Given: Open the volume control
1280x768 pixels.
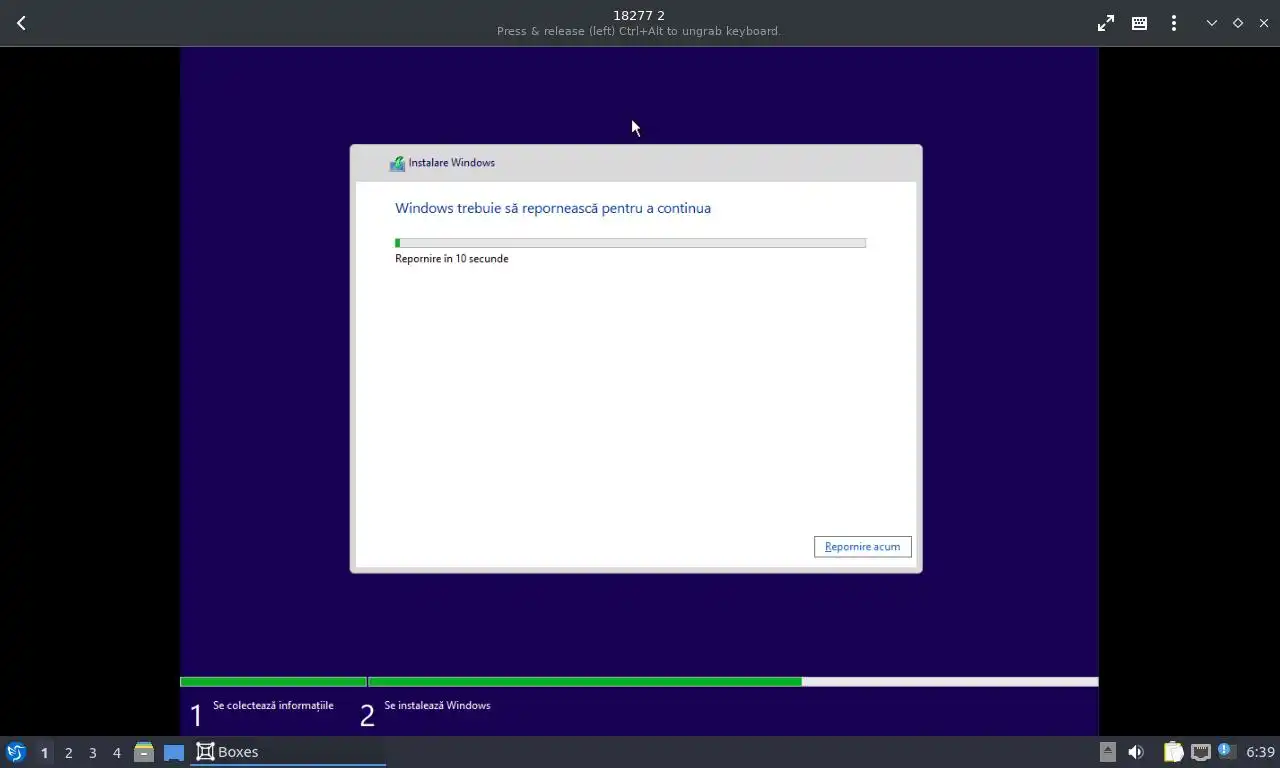Looking at the screenshot, I should [x=1136, y=752].
